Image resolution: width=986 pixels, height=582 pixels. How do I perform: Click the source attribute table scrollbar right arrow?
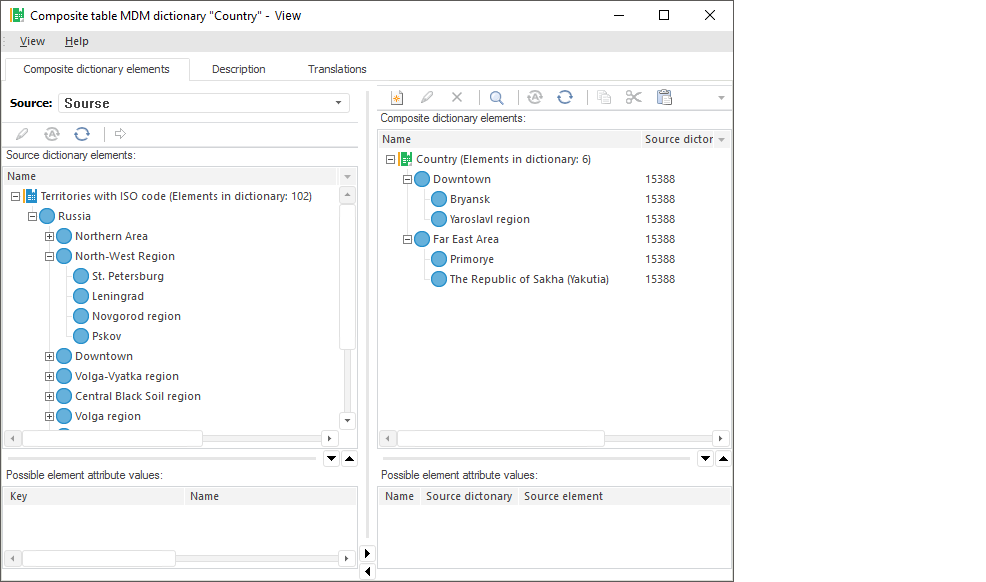(346, 558)
